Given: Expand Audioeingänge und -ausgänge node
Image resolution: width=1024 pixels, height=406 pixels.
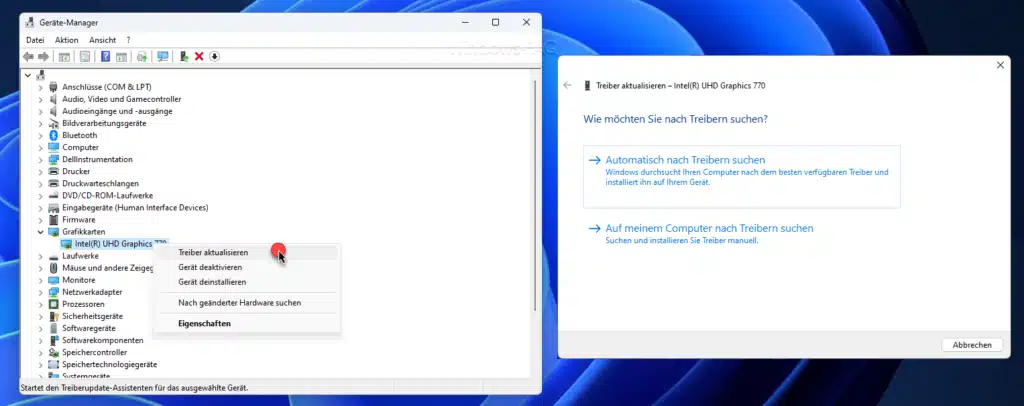Looking at the screenshot, I should pyautogui.click(x=40, y=111).
